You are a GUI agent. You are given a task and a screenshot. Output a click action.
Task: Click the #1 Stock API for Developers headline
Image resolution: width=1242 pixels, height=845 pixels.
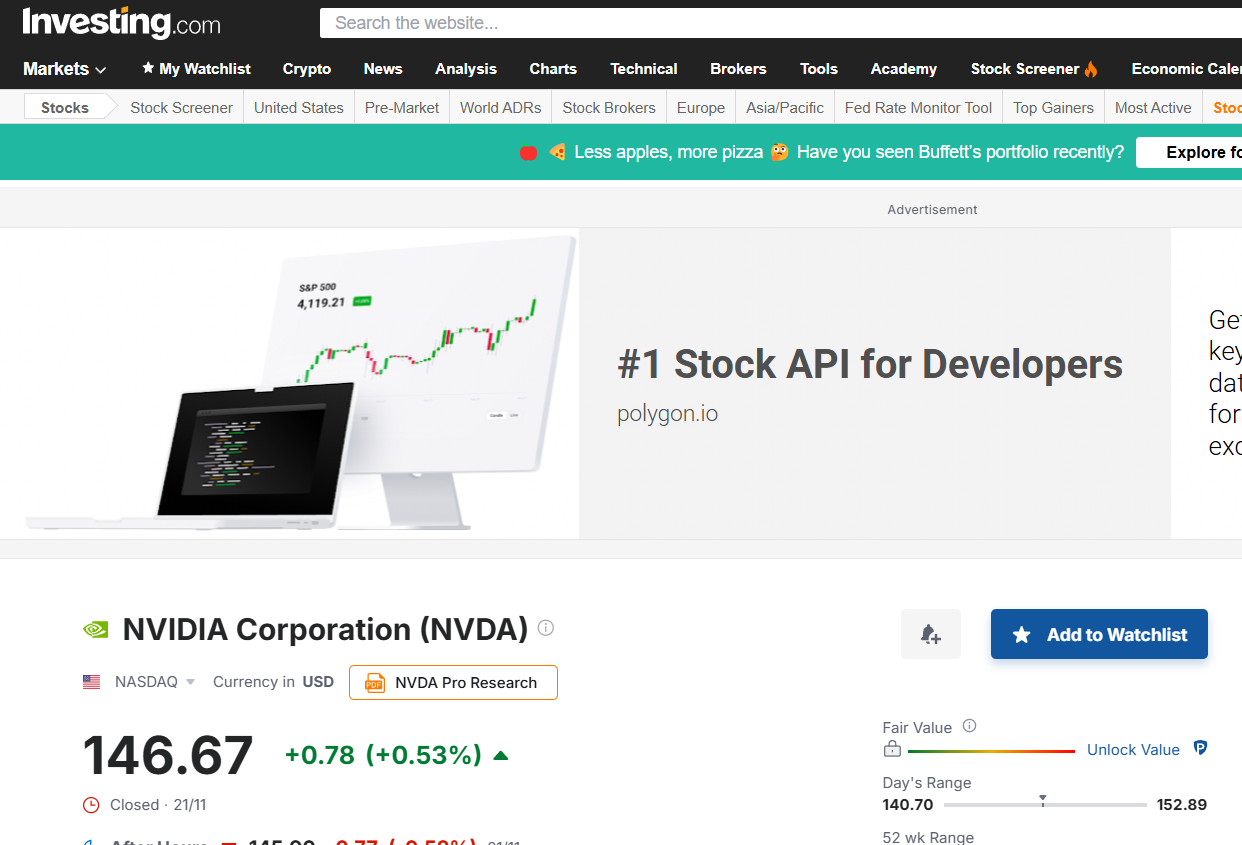click(x=870, y=364)
